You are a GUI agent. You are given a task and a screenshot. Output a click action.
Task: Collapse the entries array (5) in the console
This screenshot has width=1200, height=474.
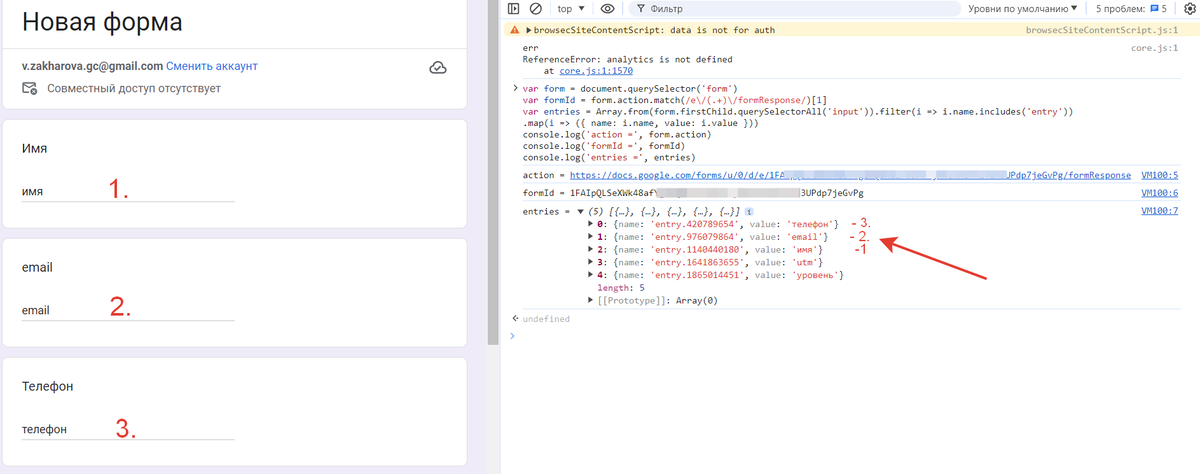pyautogui.click(x=582, y=212)
